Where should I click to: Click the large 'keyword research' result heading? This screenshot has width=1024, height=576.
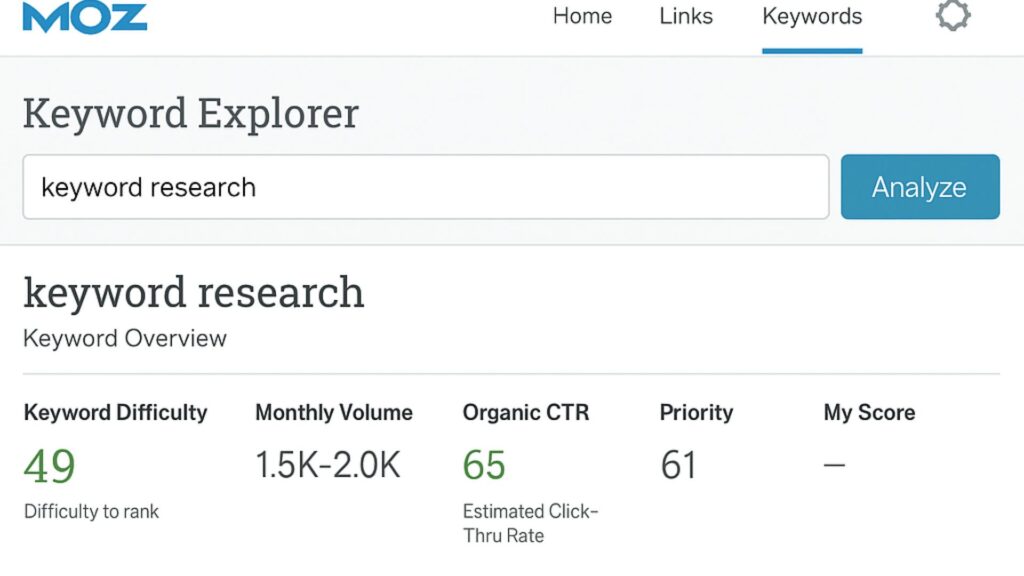coord(194,293)
